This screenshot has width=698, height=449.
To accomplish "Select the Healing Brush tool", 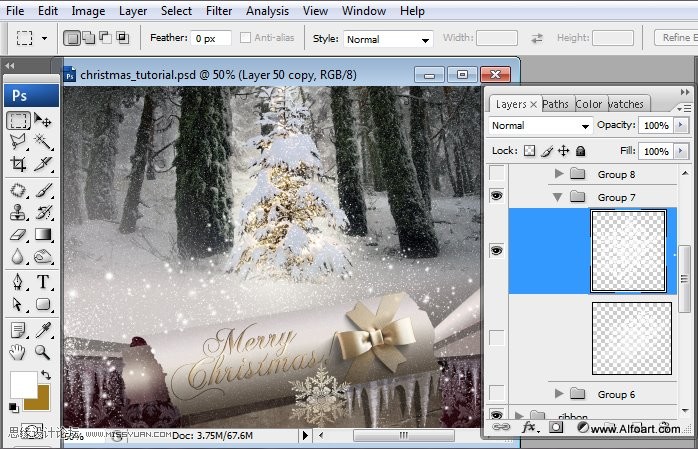I will [18, 190].
